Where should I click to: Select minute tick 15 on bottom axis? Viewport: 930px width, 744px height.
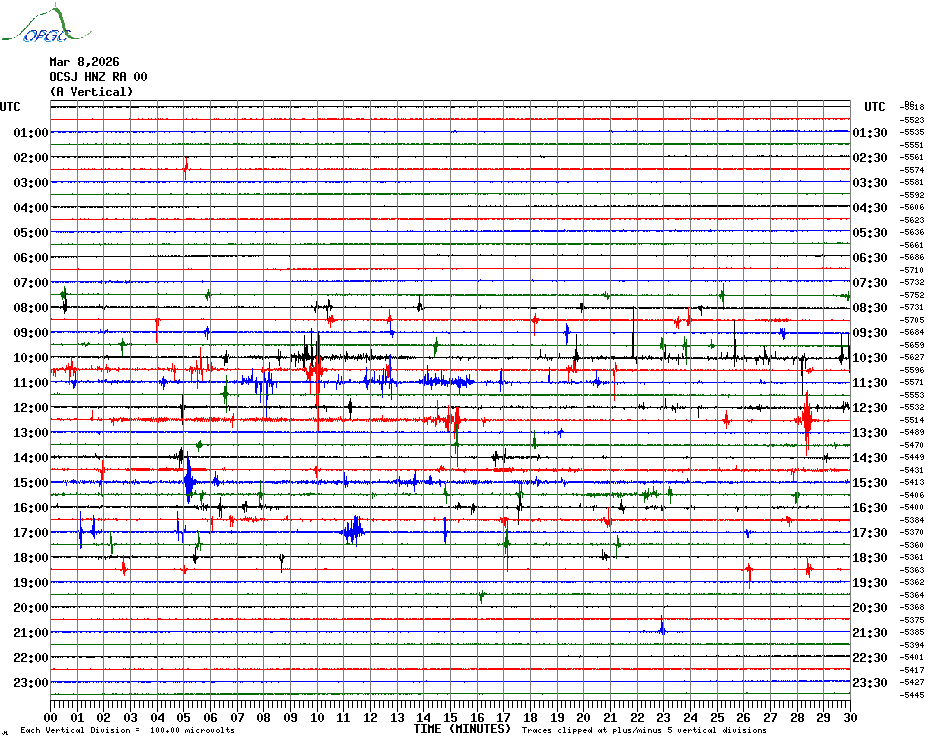tap(451, 717)
